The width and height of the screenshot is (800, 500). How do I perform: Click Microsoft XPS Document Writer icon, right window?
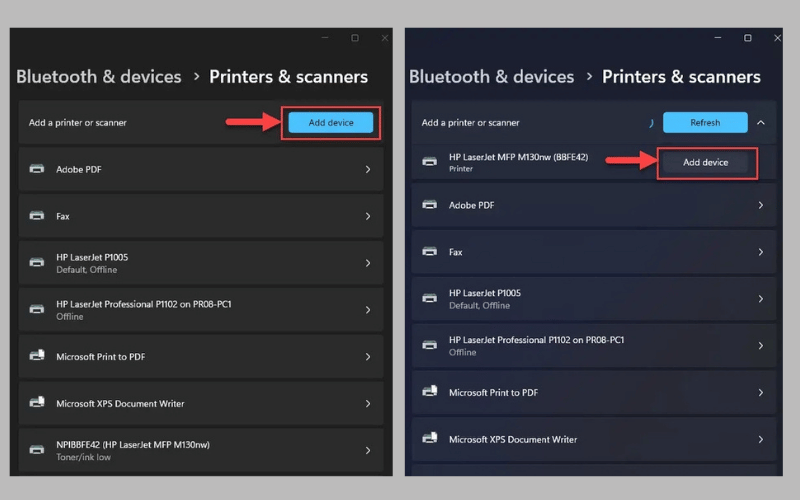point(430,438)
